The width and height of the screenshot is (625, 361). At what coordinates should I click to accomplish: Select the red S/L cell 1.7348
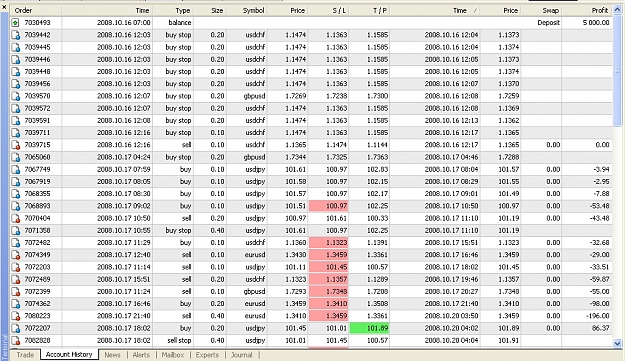pyautogui.click(x=329, y=292)
